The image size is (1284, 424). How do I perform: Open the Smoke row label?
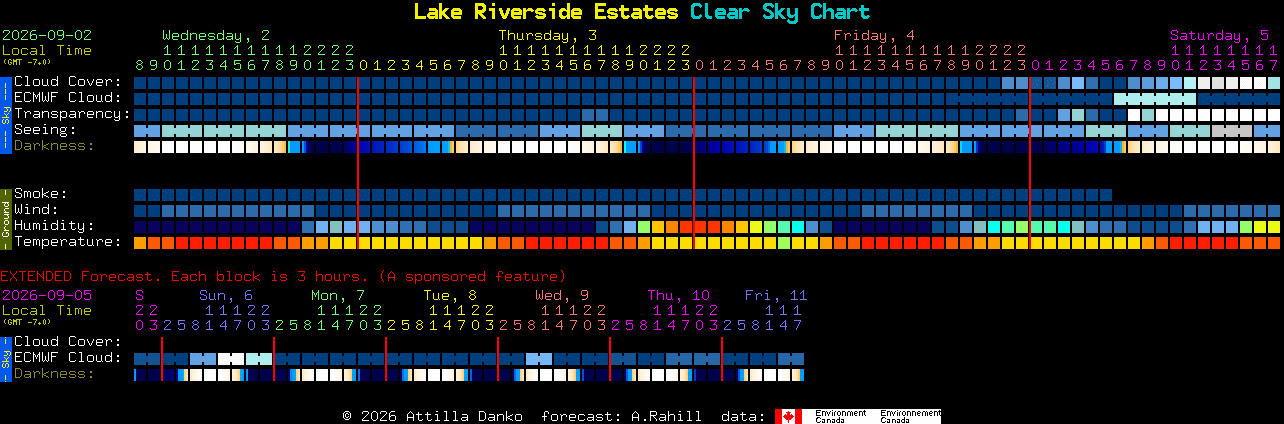pos(40,194)
